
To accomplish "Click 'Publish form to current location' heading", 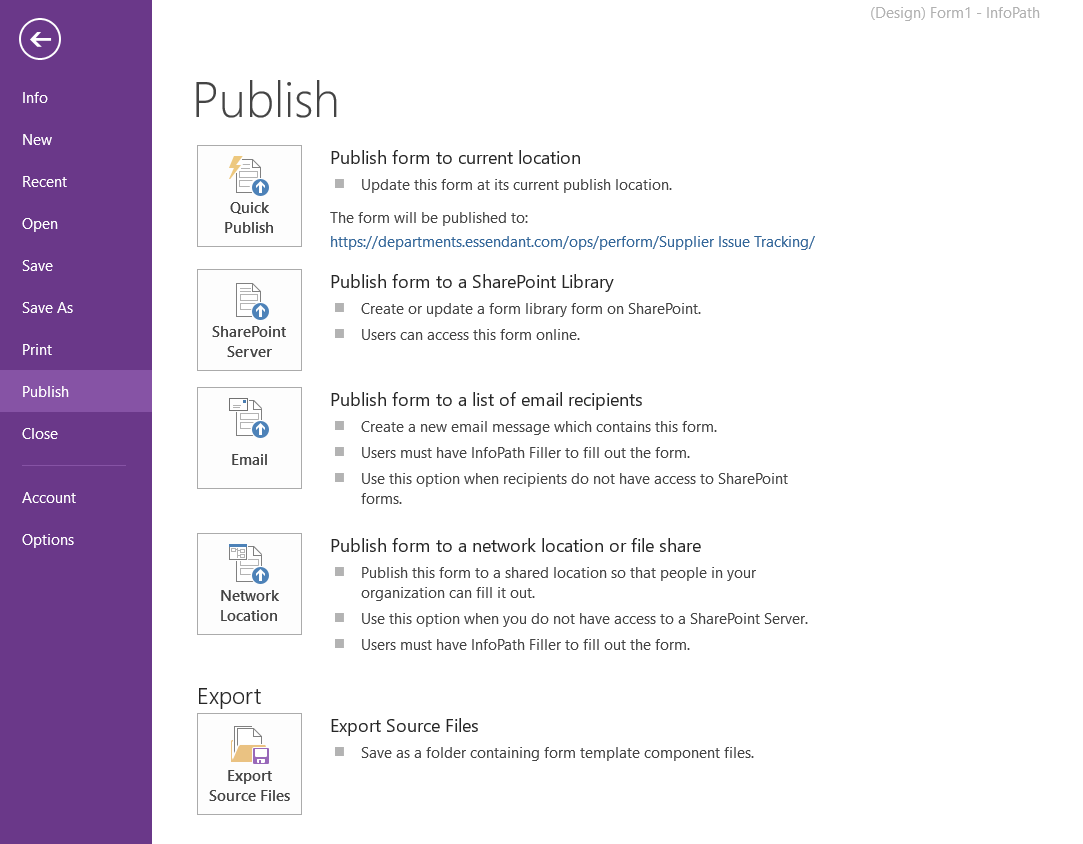I will point(455,158).
